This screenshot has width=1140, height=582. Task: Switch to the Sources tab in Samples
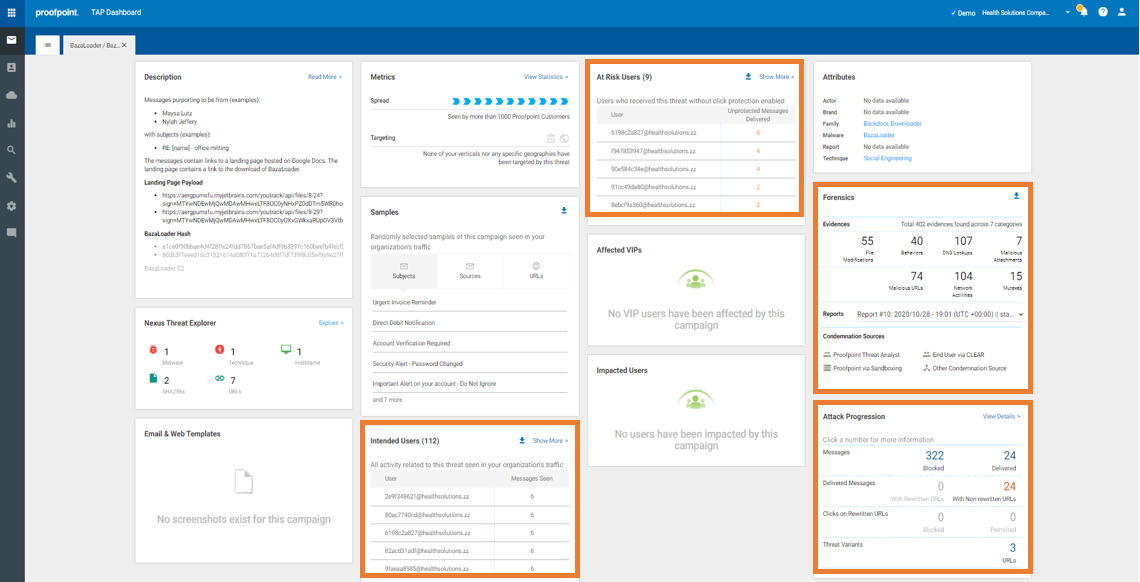coord(470,271)
